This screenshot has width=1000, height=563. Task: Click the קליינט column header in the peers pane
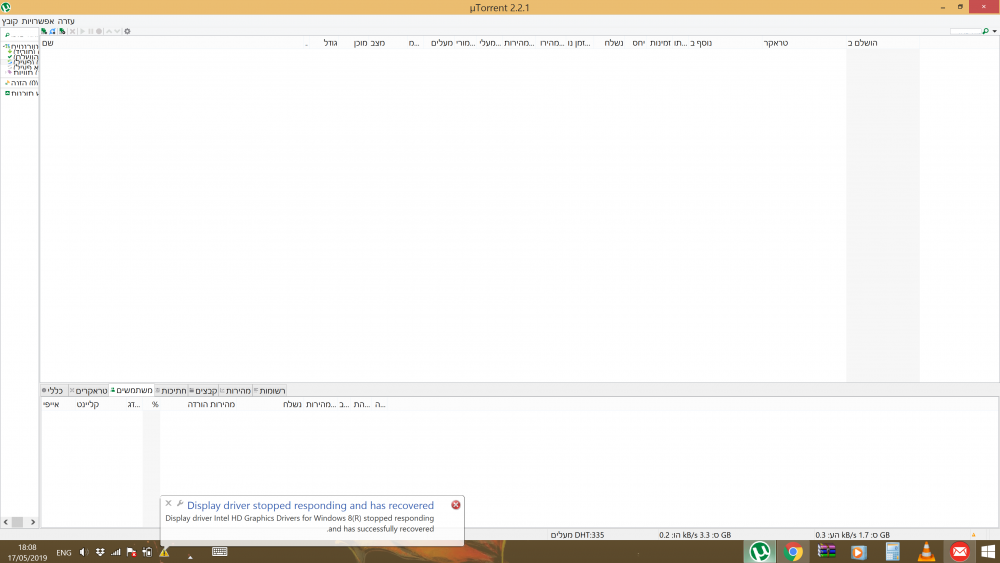point(87,404)
